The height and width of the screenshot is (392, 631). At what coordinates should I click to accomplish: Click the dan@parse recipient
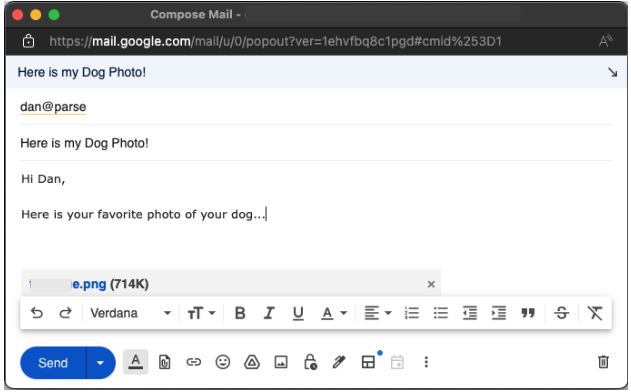(x=53, y=107)
